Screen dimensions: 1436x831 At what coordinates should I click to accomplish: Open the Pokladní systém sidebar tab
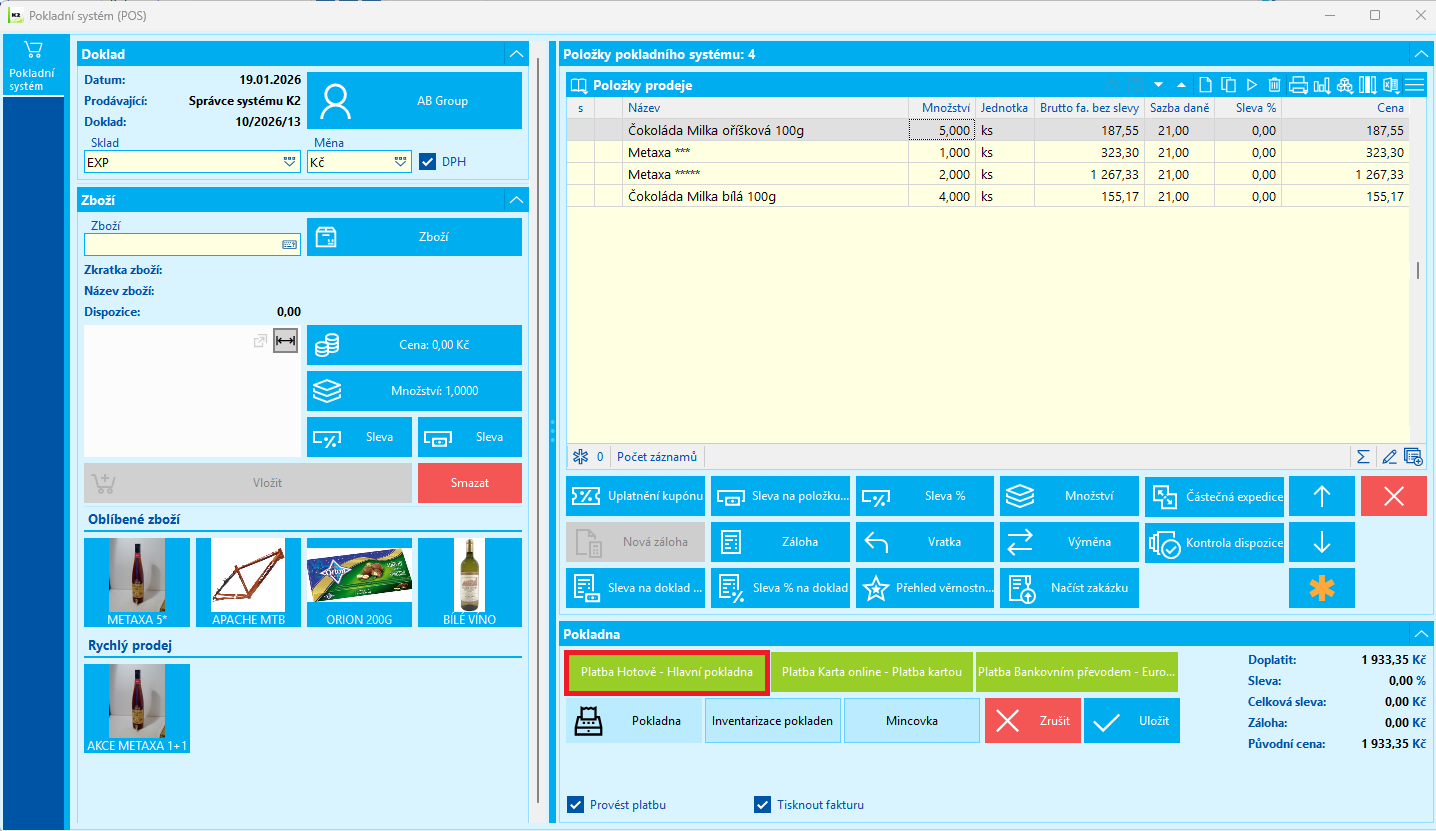pyautogui.click(x=32, y=66)
